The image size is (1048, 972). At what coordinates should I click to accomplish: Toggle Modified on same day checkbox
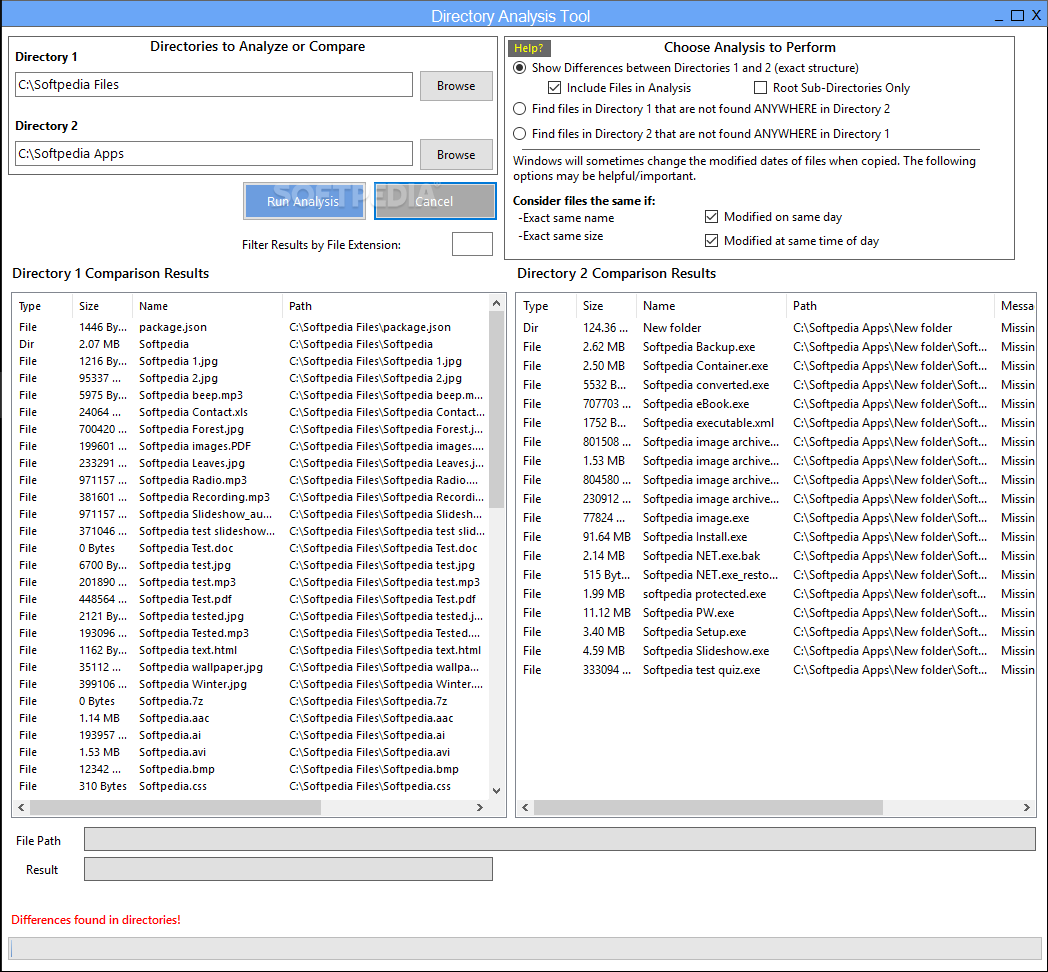[x=711, y=217]
